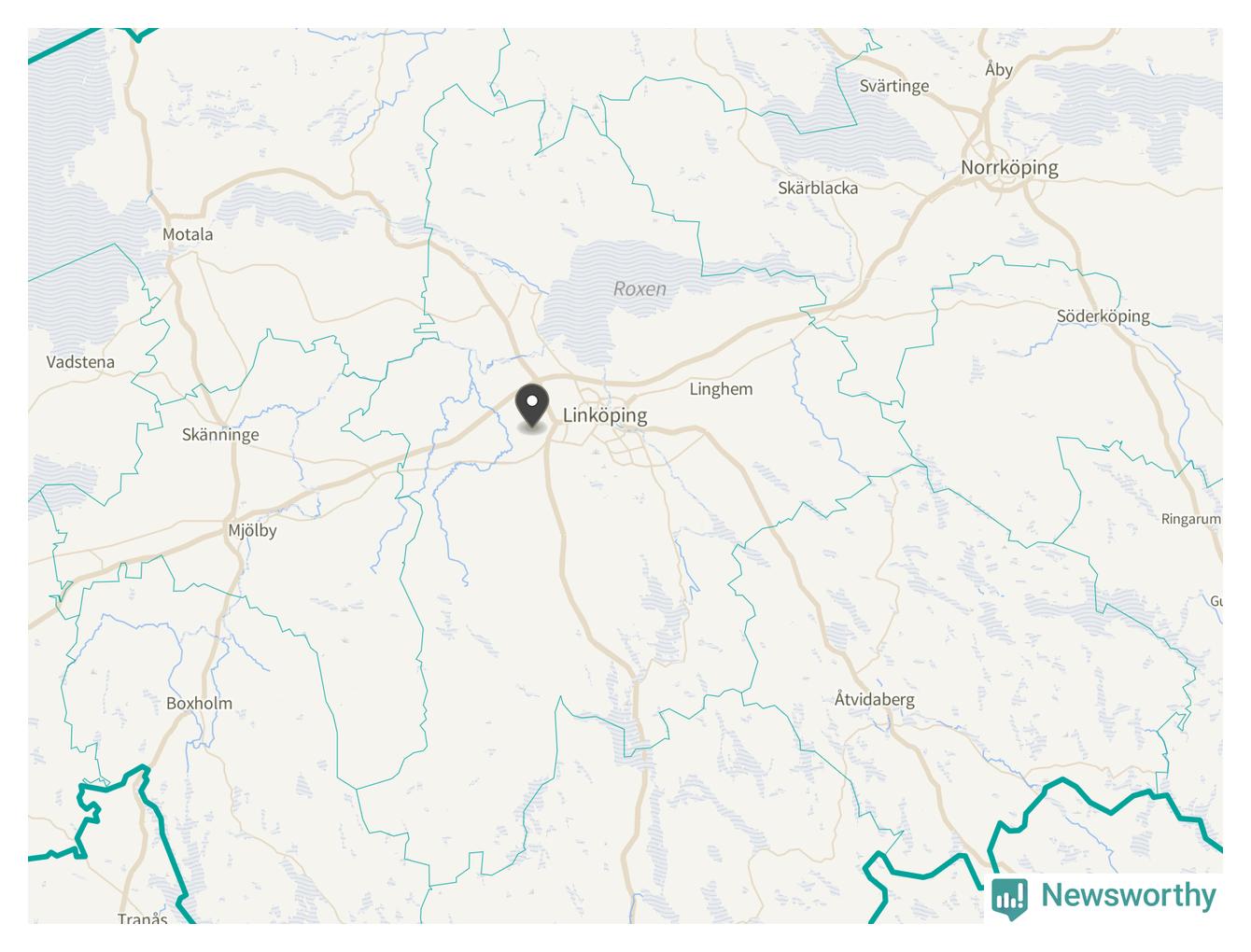1251x952 pixels.
Task: Click the Åtvidaberg town label
Action: pos(874,699)
